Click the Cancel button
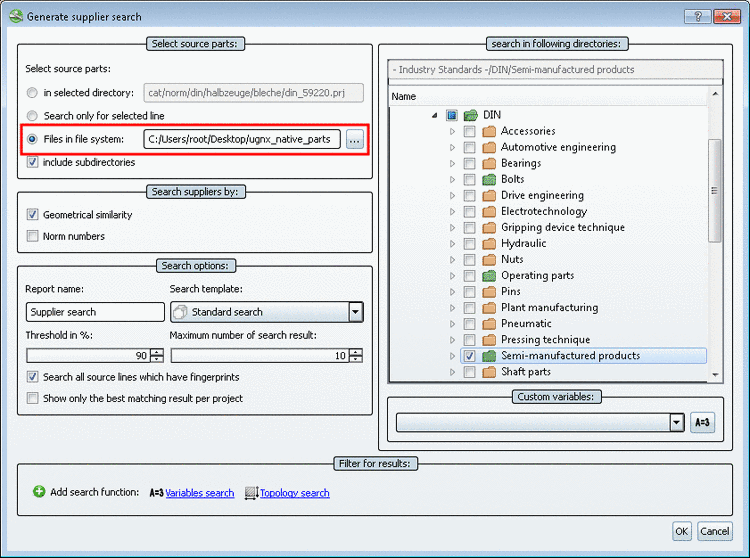Viewport: 750px width, 558px height. (x=715, y=531)
